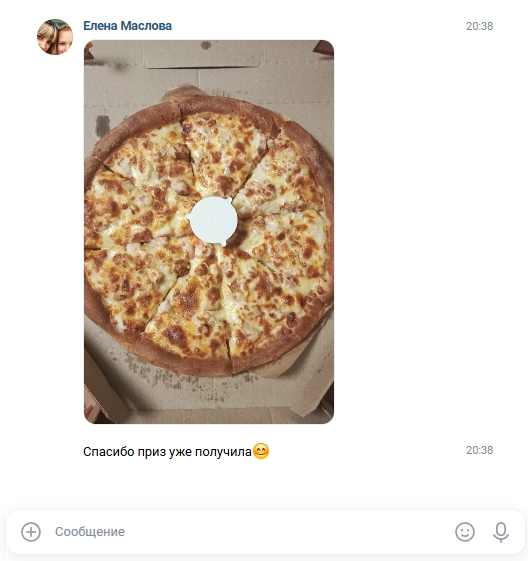Image resolution: width=528 pixels, height=561 pixels.
Task: Open Елена Маслова's round avatar
Action: pyautogui.click(x=55, y=37)
